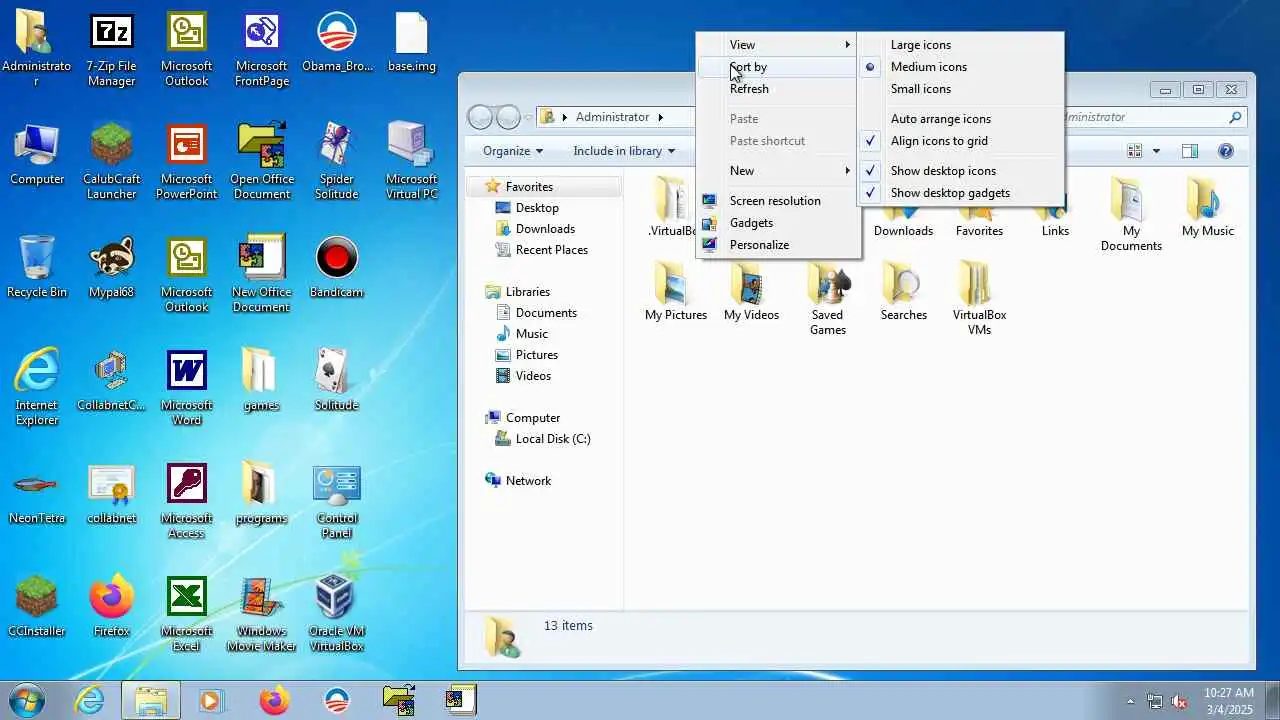Select the Spider Solitaire desktop icon
The height and width of the screenshot is (720, 1280).
pos(336,162)
